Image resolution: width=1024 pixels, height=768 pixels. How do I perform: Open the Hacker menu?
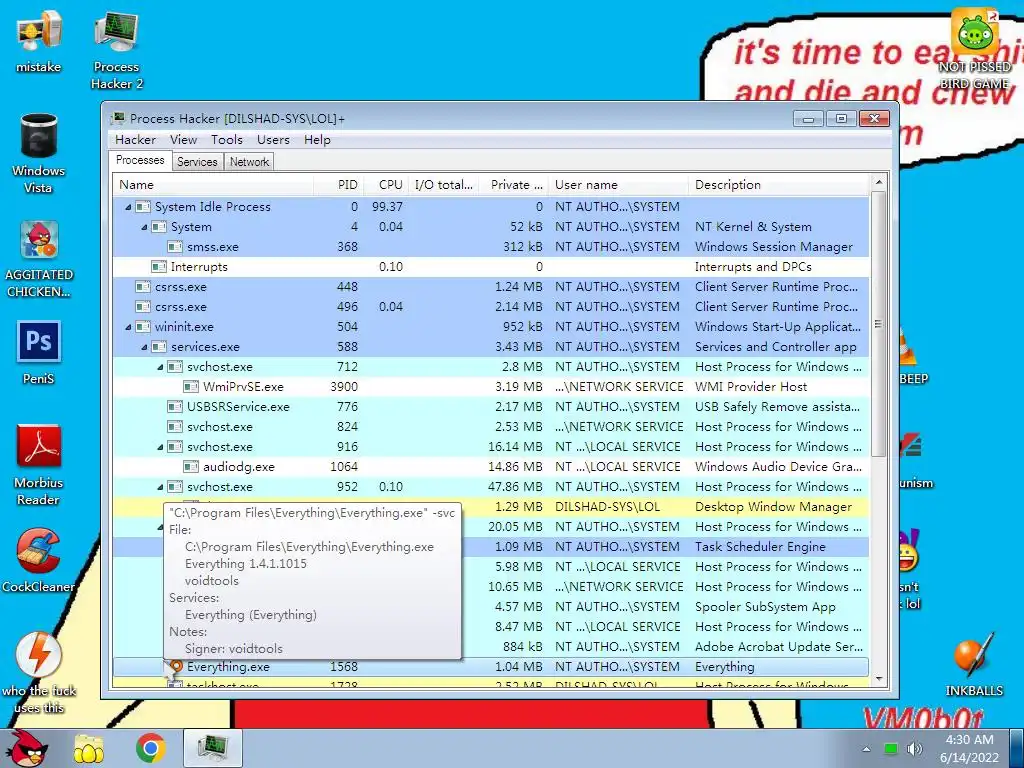click(x=135, y=140)
